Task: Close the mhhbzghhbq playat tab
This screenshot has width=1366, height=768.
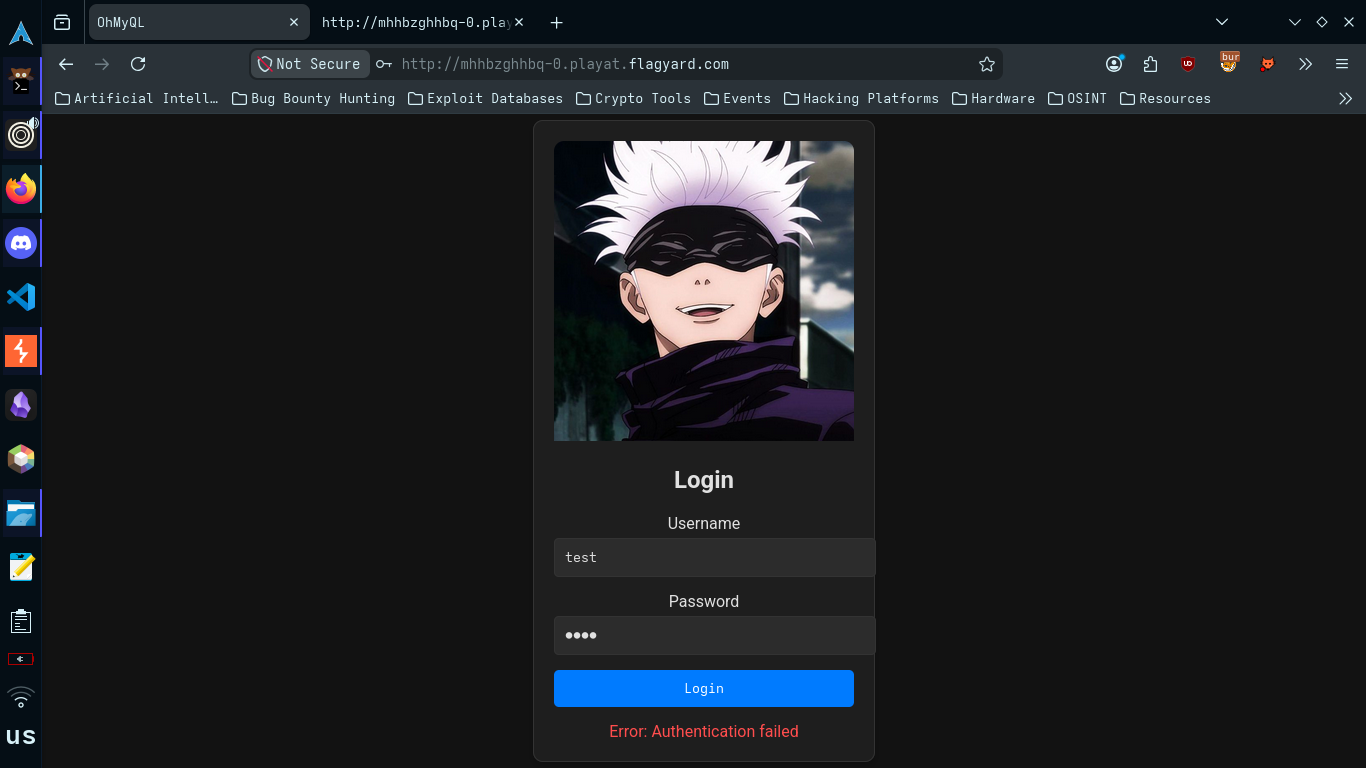Action: tap(518, 22)
